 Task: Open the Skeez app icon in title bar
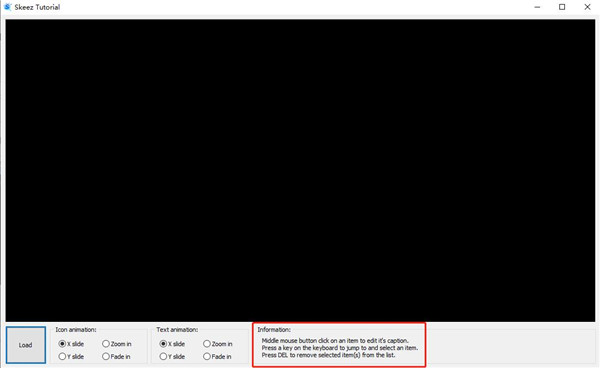pyautogui.click(x=7, y=7)
